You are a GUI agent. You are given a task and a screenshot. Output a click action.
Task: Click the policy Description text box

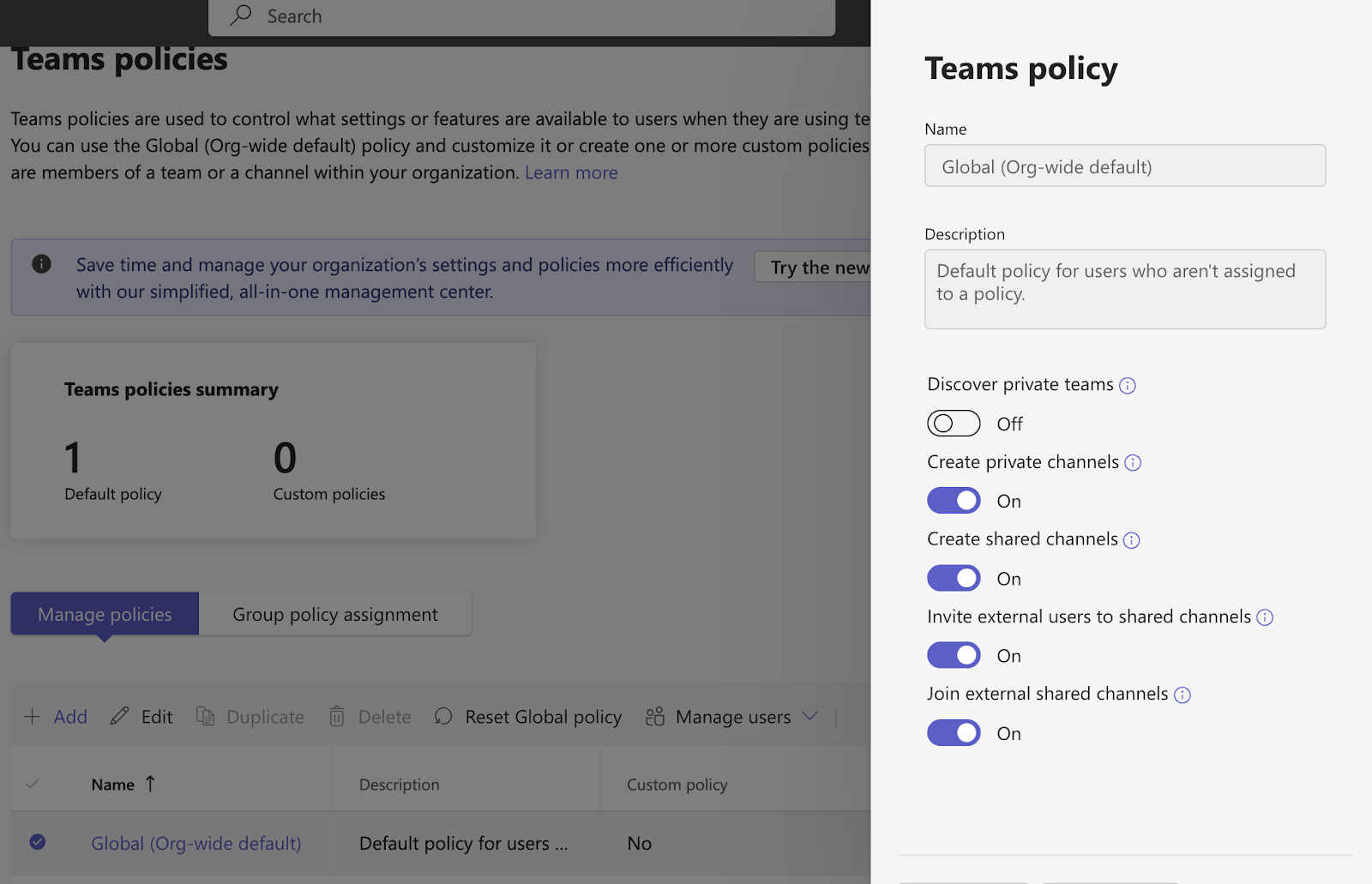1125,289
